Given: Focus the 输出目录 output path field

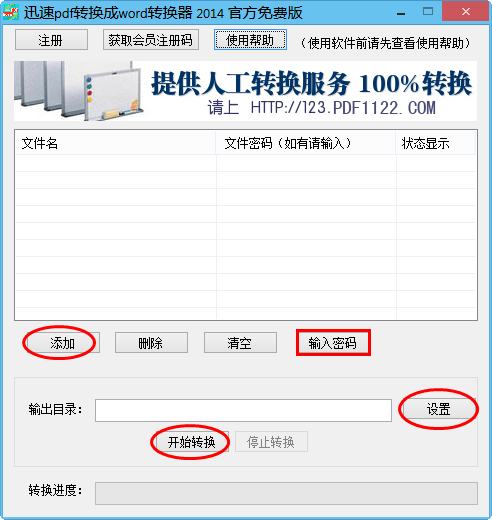Looking at the screenshot, I should pos(243,410).
